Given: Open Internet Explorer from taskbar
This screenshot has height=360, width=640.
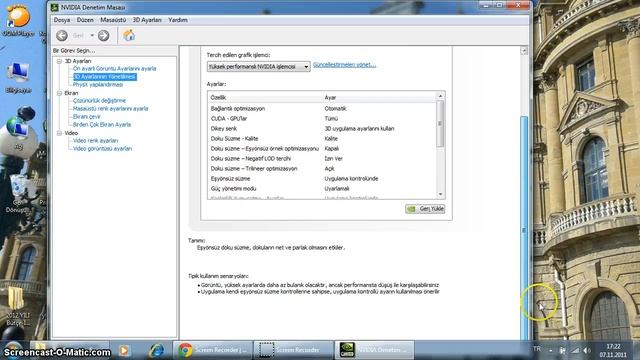Looking at the screenshot, I should click(x=156, y=350).
